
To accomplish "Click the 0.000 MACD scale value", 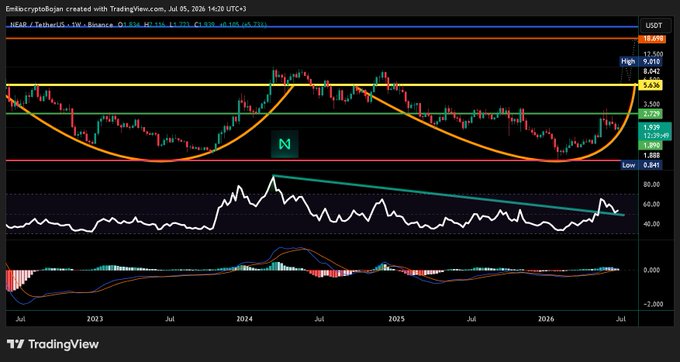I will click(652, 270).
